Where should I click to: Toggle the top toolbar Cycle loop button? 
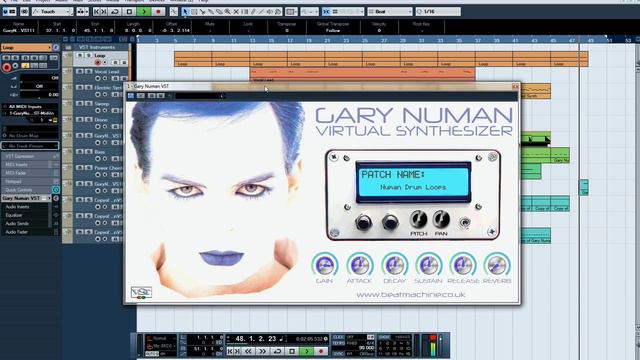tap(115, 12)
